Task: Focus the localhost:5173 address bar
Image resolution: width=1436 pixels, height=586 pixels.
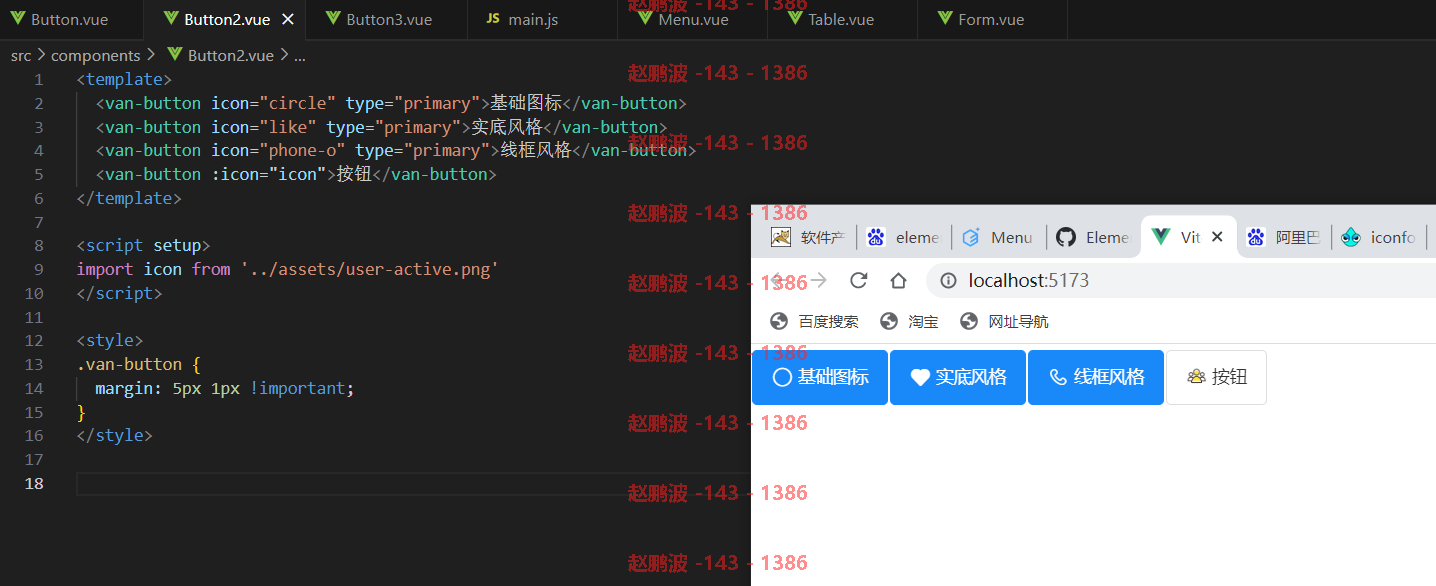Action: coord(1180,281)
